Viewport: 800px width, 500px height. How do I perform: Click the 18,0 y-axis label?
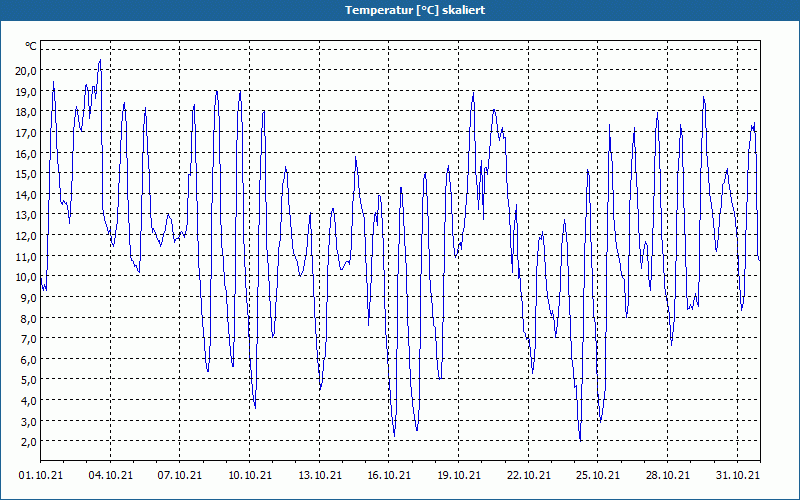click(x=26, y=112)
